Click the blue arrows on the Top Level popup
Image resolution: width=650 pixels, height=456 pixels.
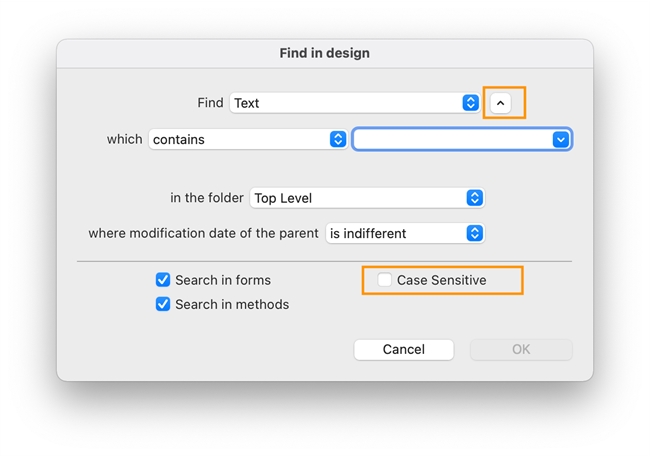pos(475,198)
